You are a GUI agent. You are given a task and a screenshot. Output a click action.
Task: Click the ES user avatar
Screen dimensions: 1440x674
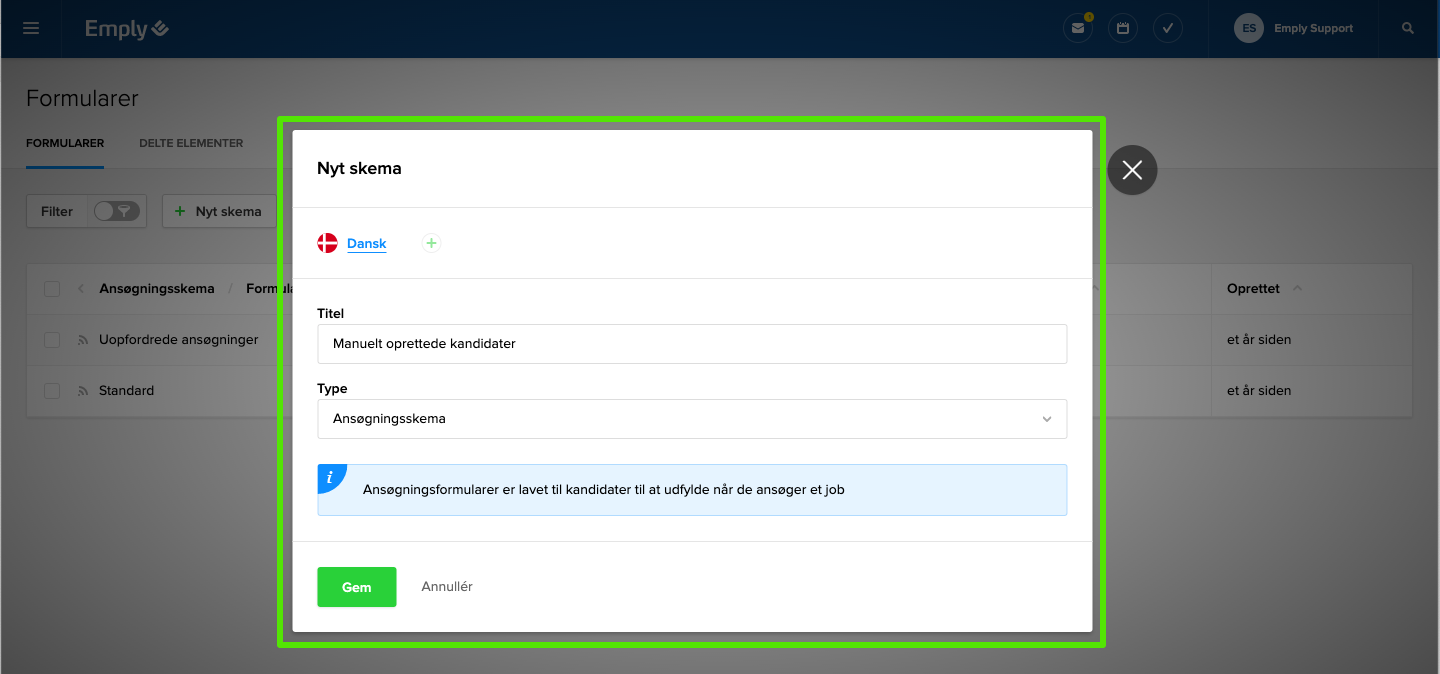click(1249, 29)
